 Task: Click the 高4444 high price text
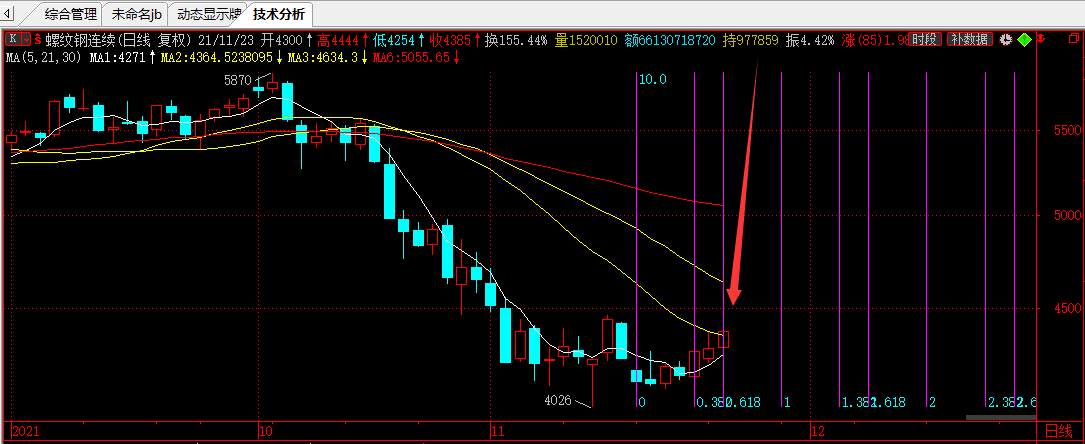tap(340, 40)
